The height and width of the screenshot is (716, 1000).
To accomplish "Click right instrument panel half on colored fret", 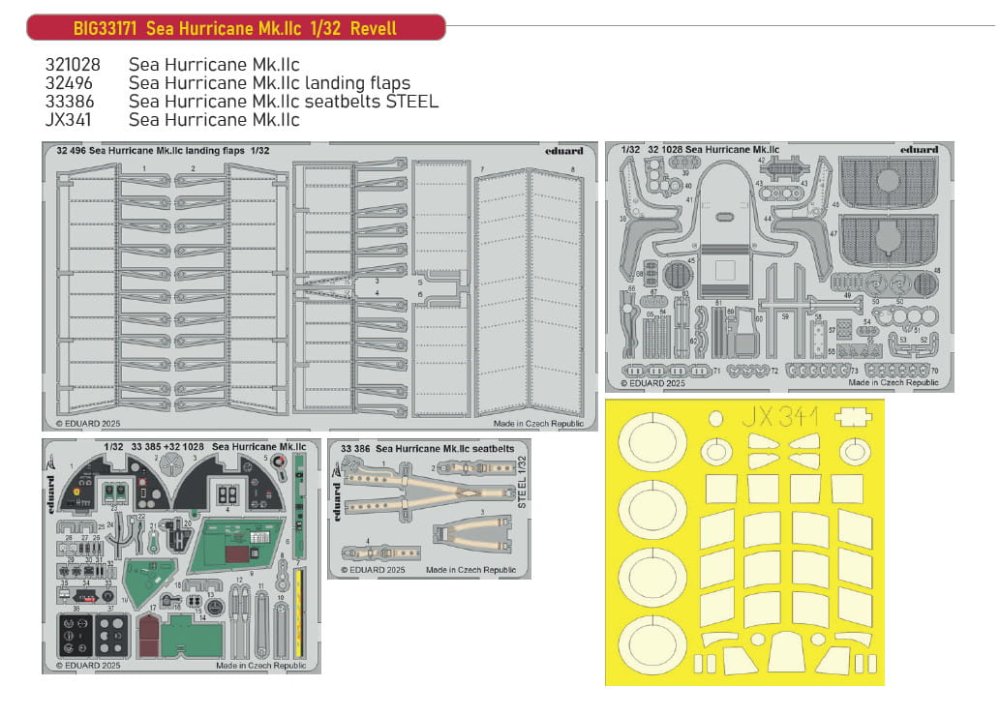I will click(230, 483).
